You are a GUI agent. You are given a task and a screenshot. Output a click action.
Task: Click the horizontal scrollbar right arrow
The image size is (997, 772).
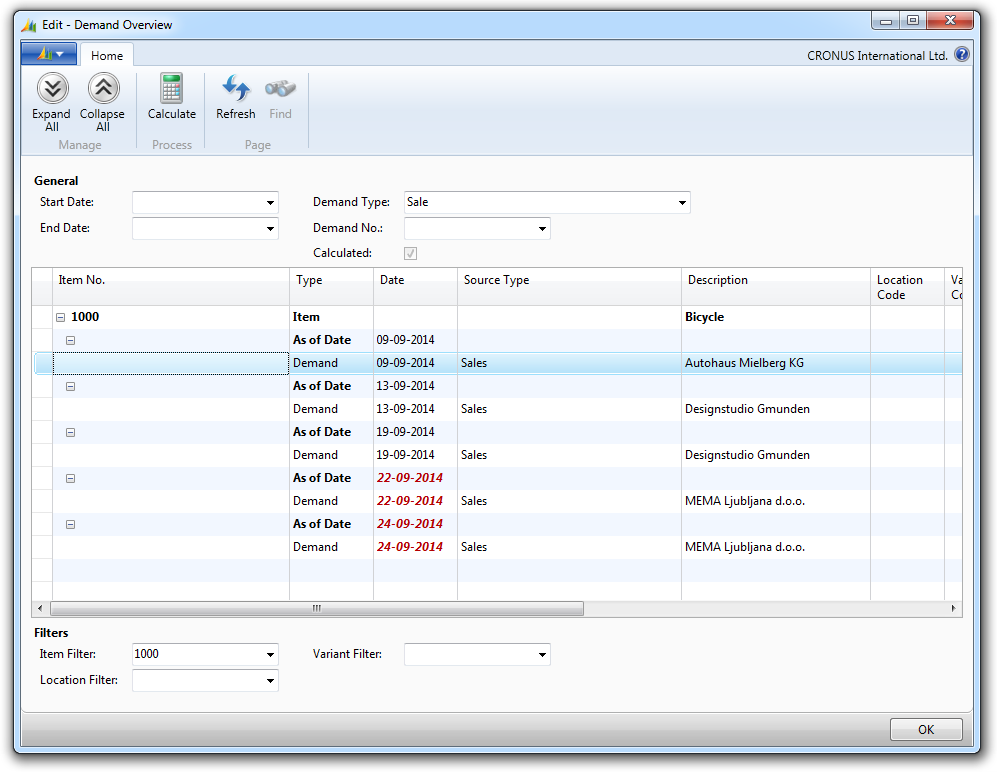coord(953,608)
